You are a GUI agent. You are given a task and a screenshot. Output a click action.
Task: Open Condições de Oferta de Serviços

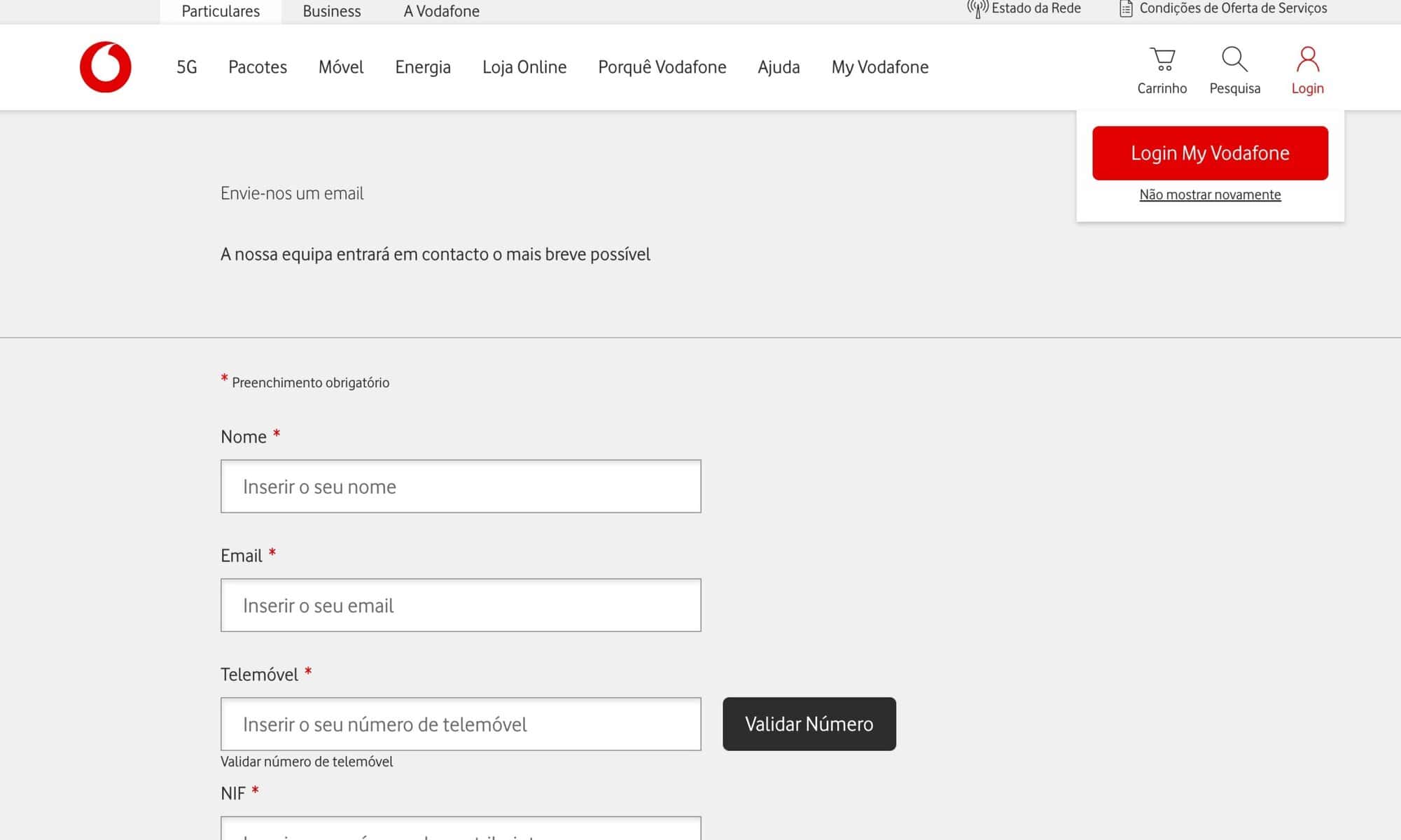pos(1223,8)
